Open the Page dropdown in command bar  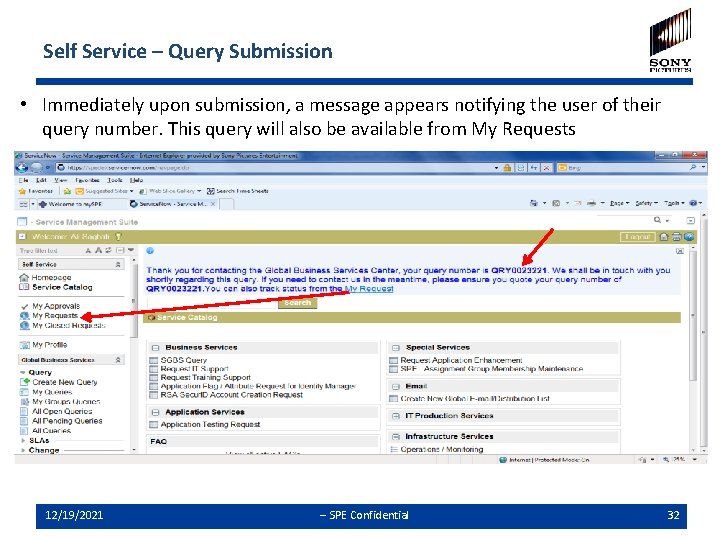(619, 203)
